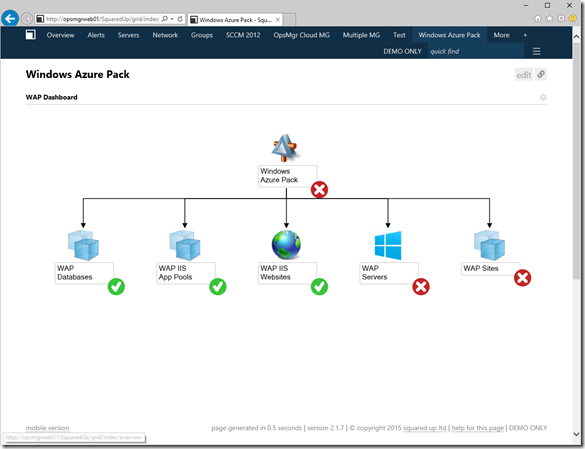The image size is (585, 449).
Task: Expand the More navigation menu
Action: click(501, 35)
